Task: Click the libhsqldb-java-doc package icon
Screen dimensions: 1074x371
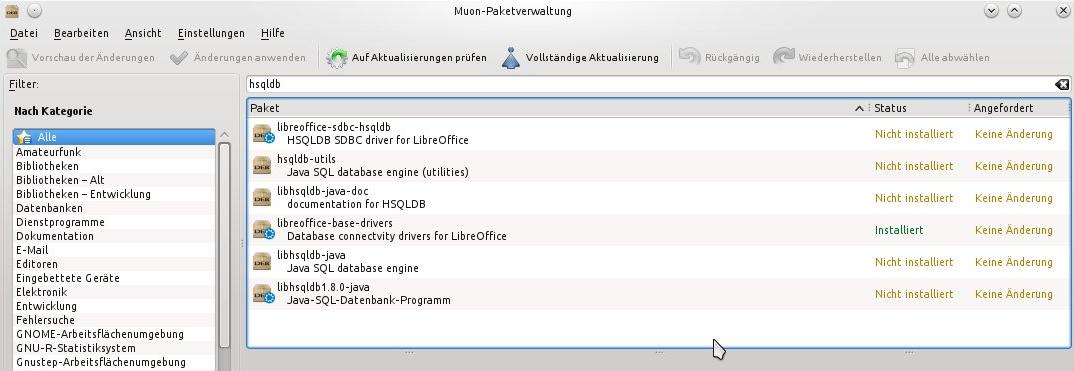Action: coord(263,198)
